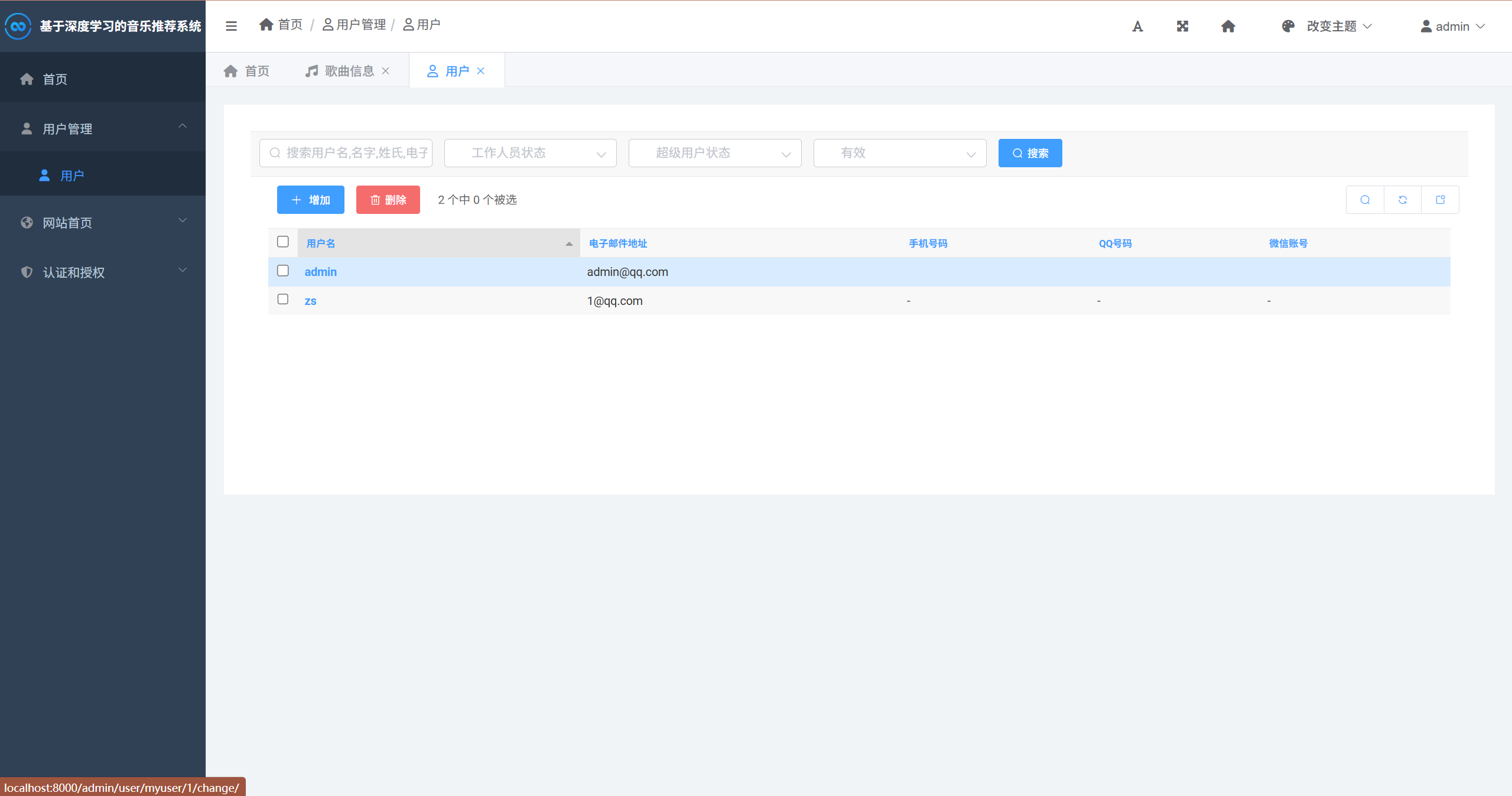Switch to the 歌曲信息 tab
The image size is (1512, 796).
pyautogui.click(x=349, y=71)
